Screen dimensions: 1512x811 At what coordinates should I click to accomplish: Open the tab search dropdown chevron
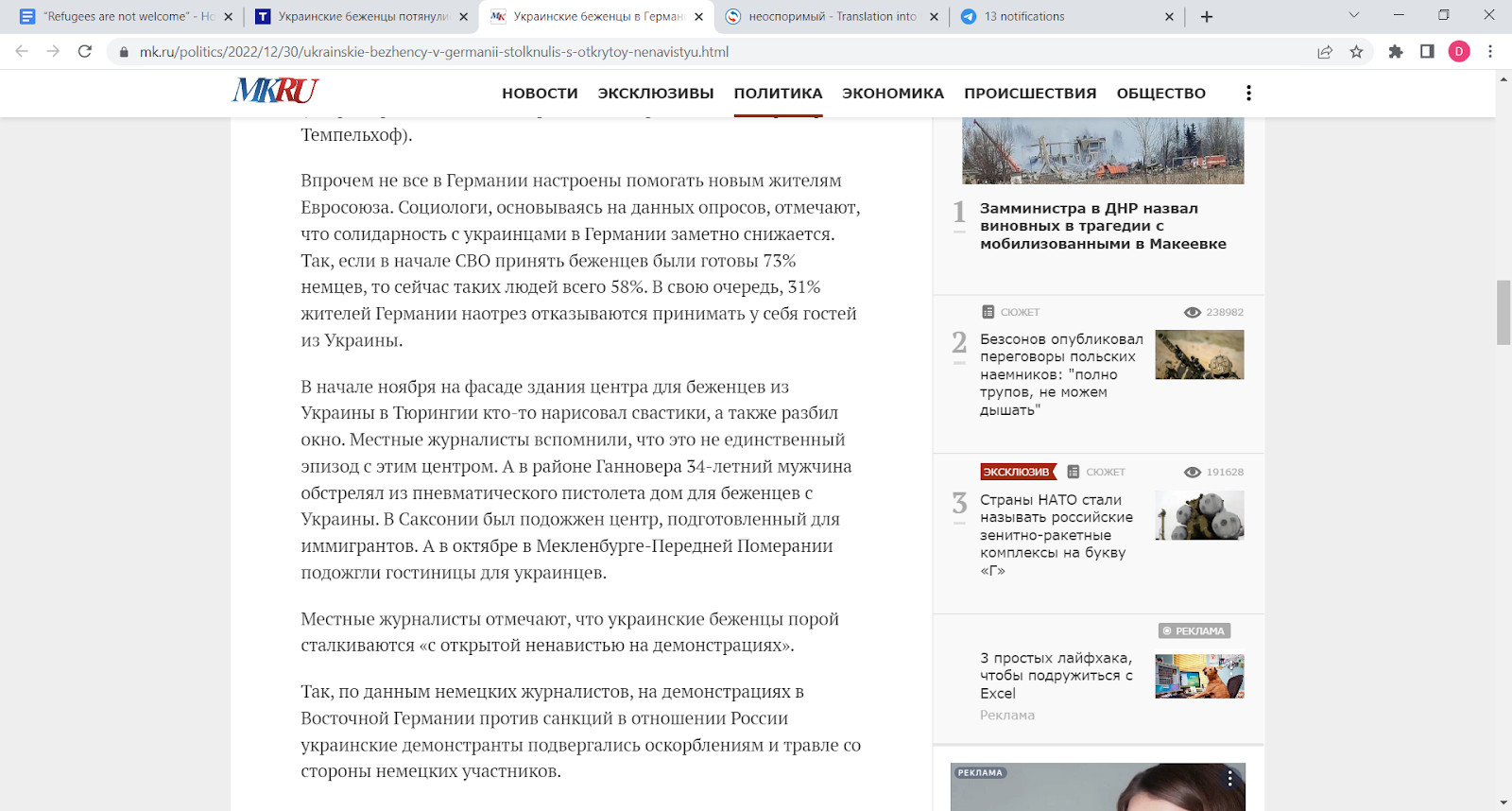point(1353,15)
